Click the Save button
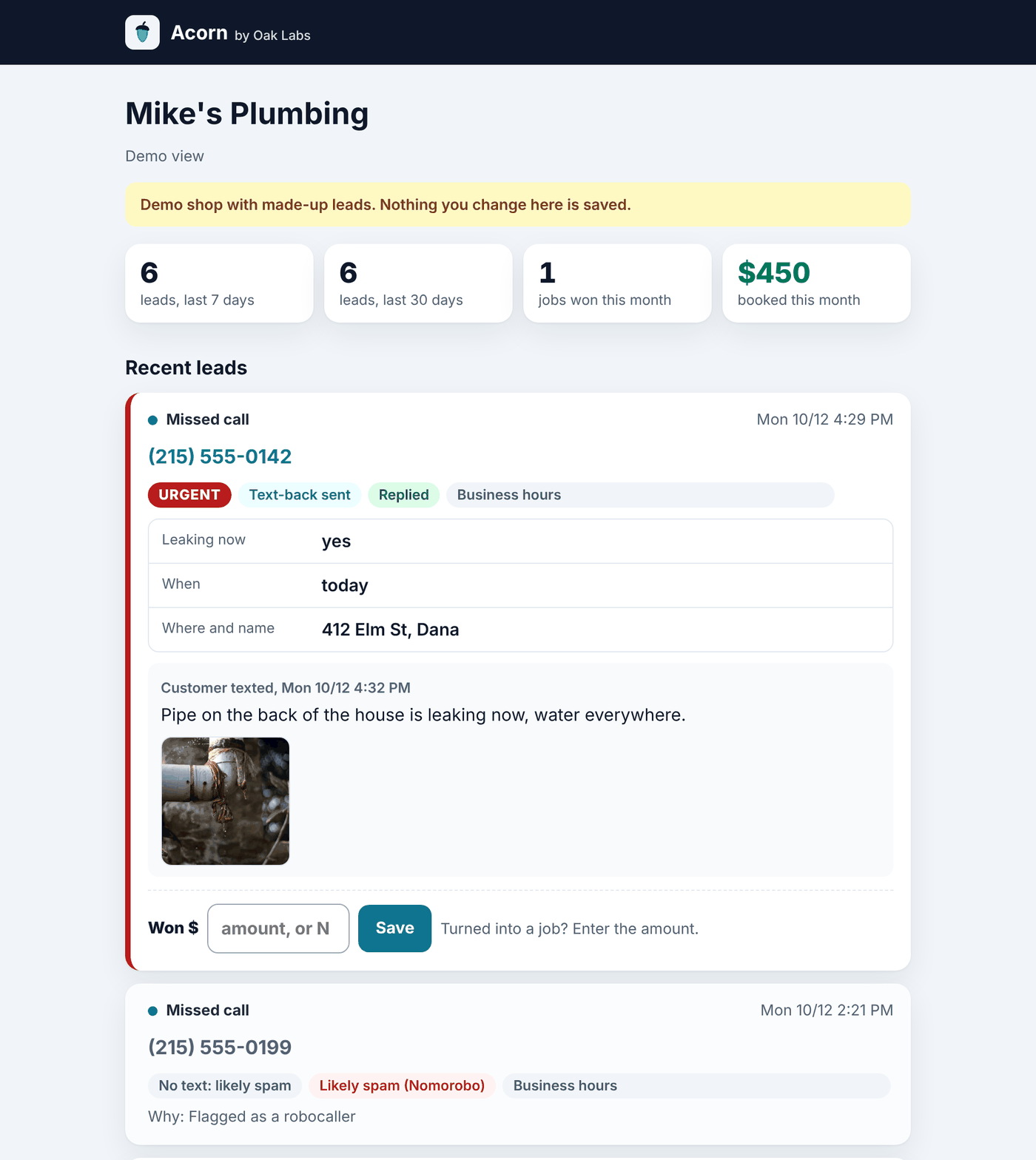Screen dimensions: 1036x1160 coord(394,928)
